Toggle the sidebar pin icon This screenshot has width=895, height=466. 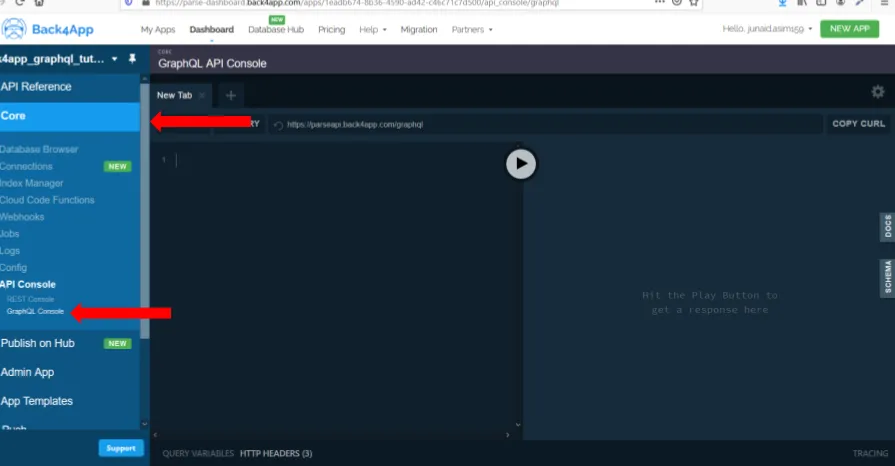[x=132, y=59]
